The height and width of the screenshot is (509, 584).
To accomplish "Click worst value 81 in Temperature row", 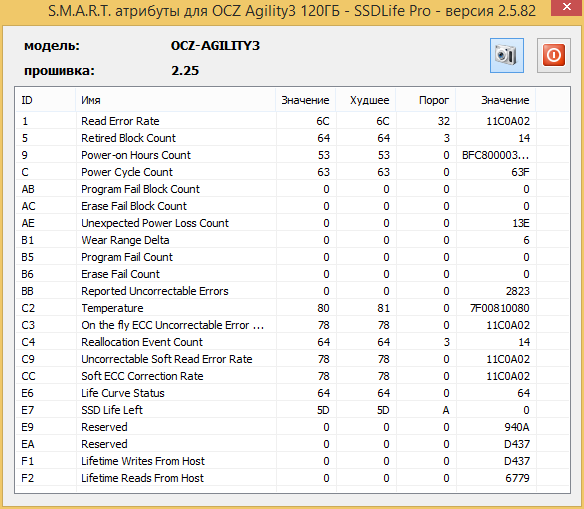I will click(383, 308).
